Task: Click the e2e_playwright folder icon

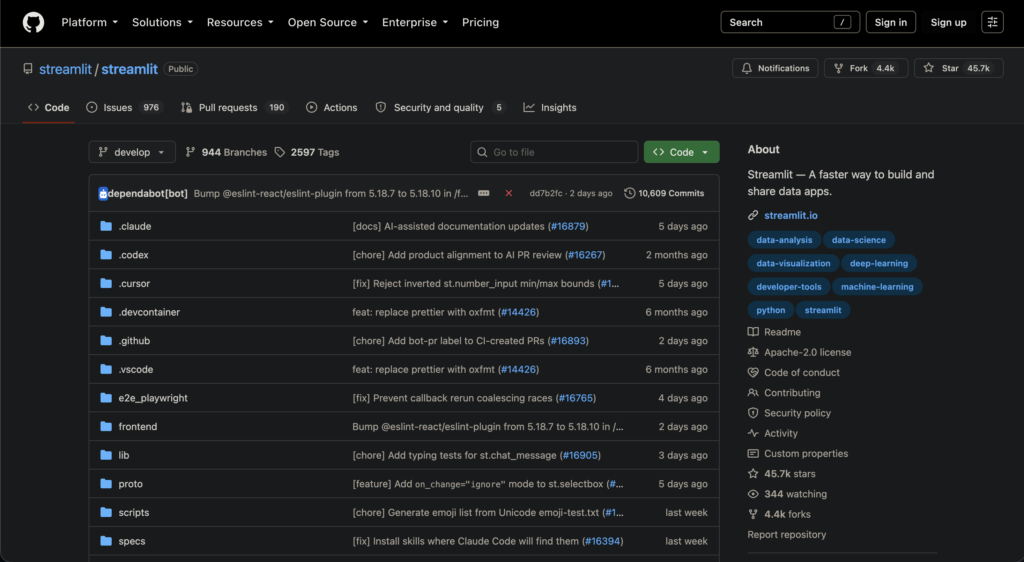Action: click(x=106, y=398)
